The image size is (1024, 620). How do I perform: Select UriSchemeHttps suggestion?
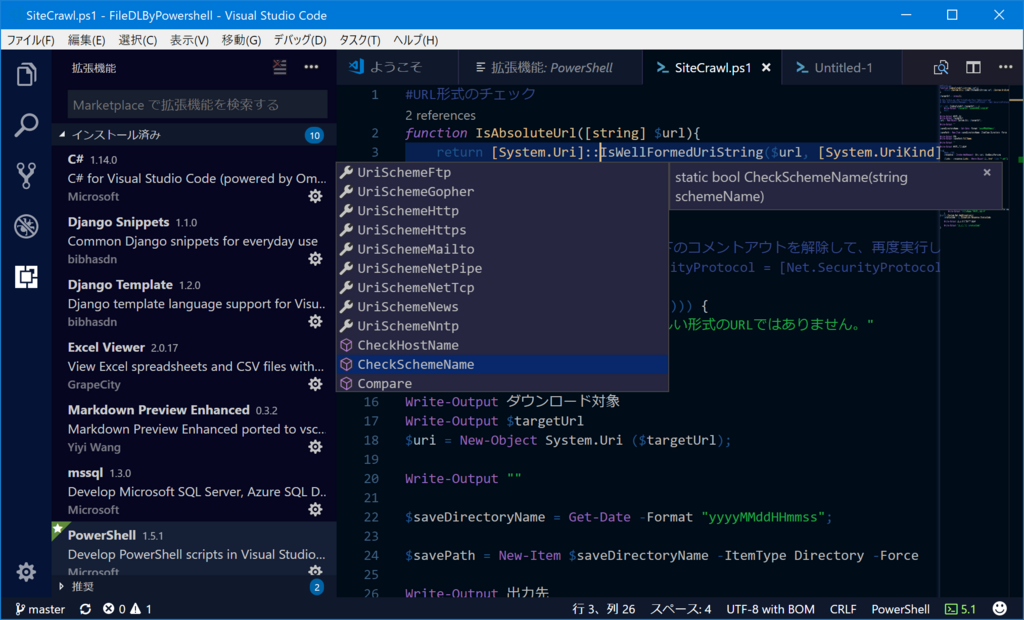click(502, 230)
